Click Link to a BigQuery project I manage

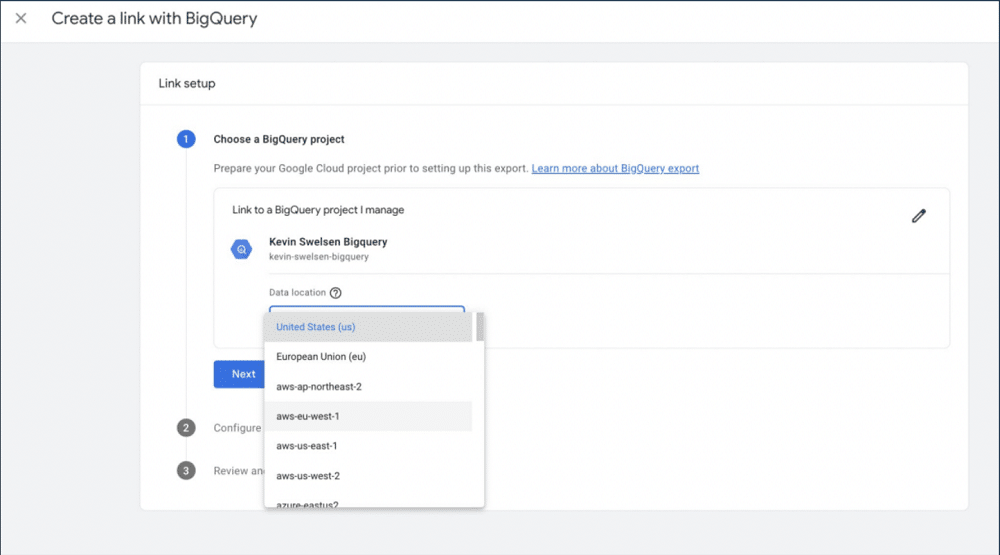(318, 210)
